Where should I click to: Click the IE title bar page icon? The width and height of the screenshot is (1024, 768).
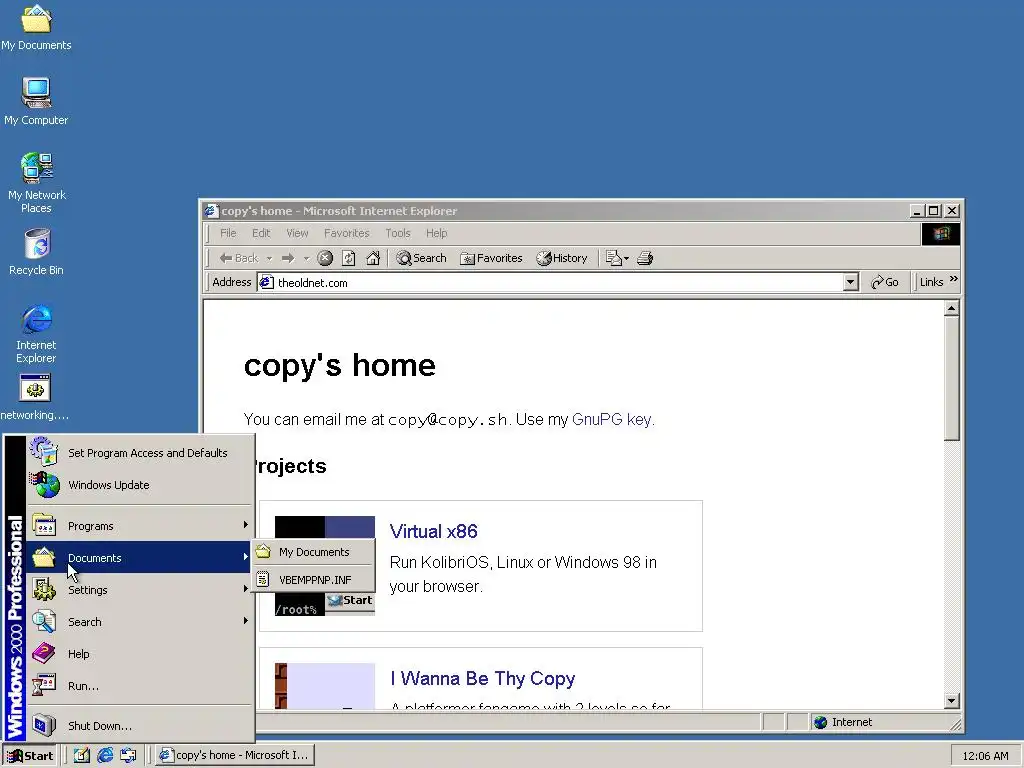click(210, 210)
